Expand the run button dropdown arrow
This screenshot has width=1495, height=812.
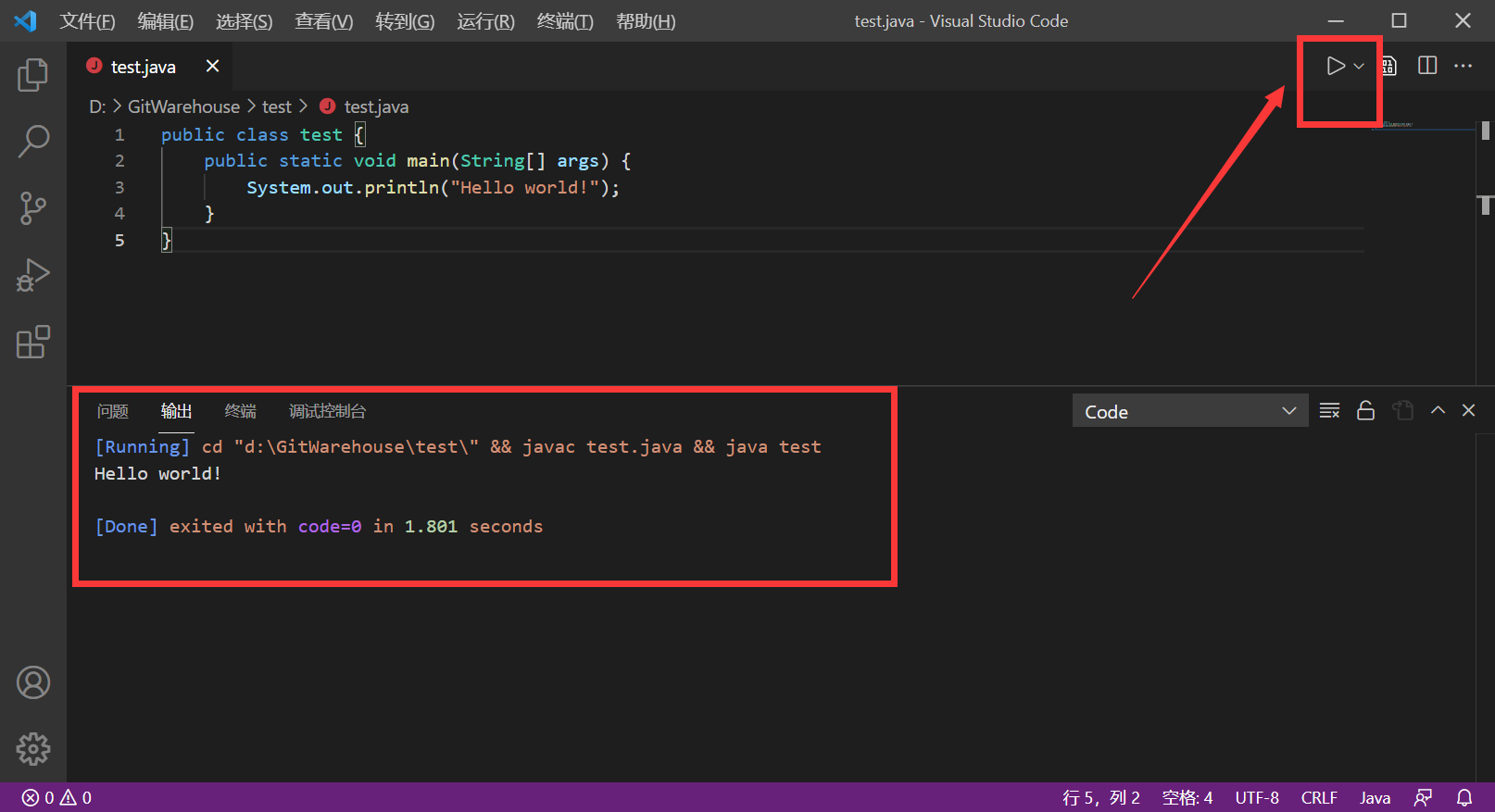[1359, 66]
